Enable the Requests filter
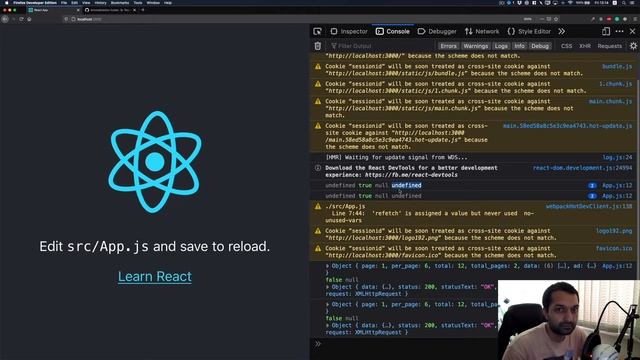 [609, 46]
